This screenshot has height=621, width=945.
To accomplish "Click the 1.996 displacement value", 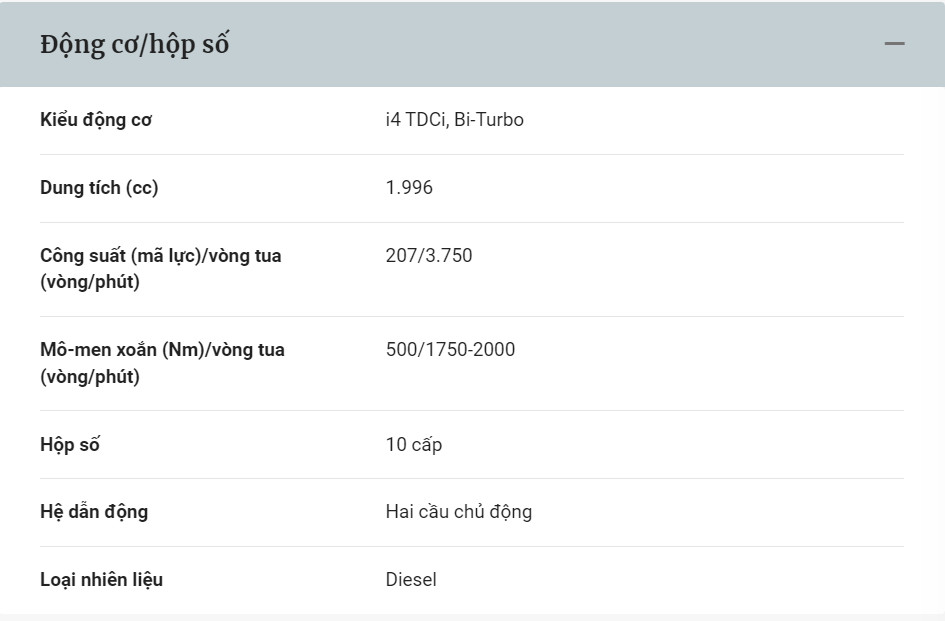I will 409,188.
